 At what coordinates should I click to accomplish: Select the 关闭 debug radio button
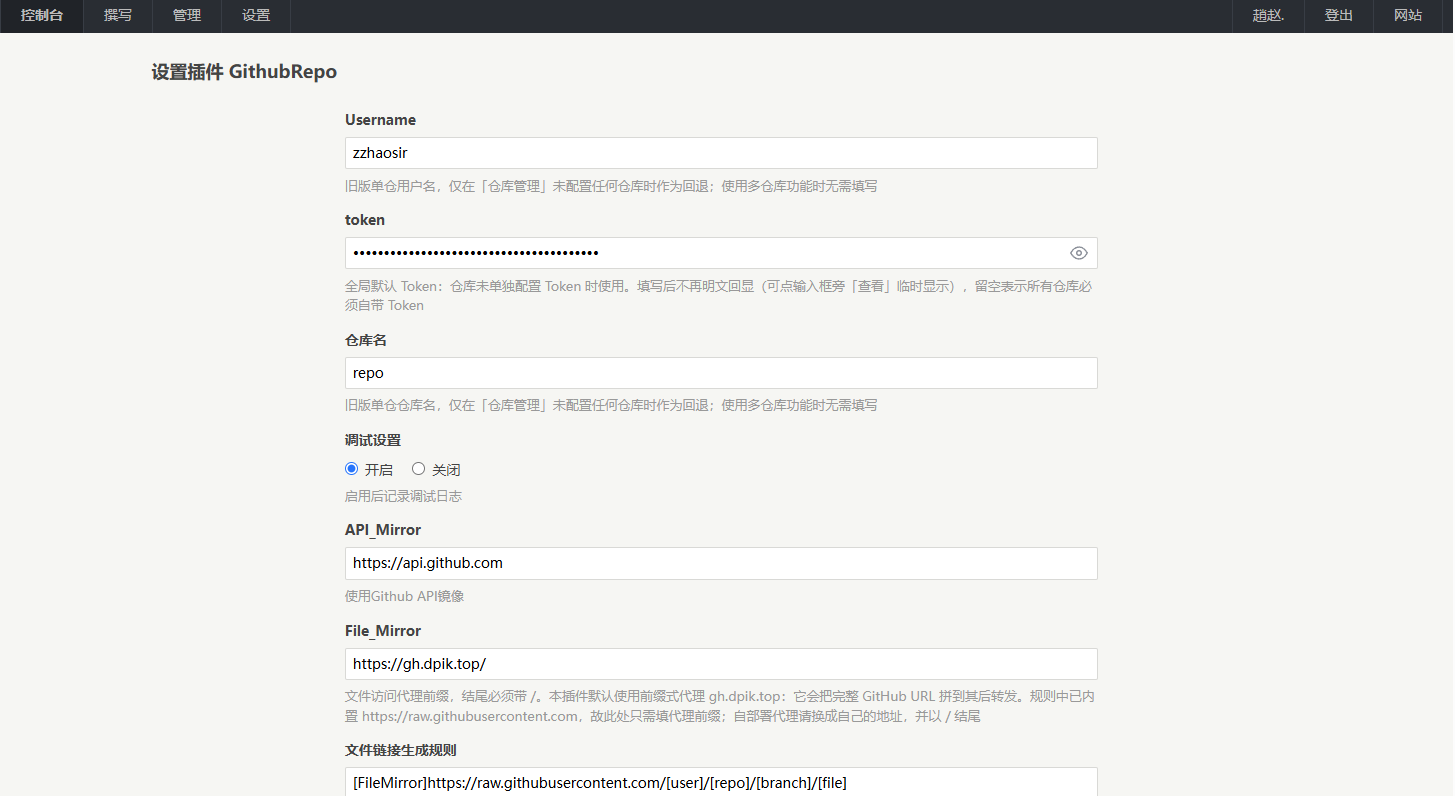pyautogui.click(x=419, y=468)
